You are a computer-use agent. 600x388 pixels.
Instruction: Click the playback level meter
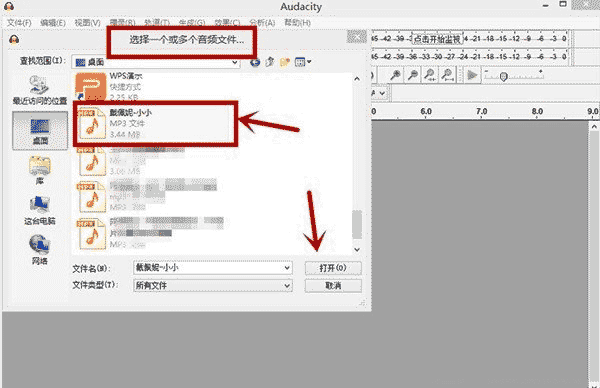click(x=470, y=56)
